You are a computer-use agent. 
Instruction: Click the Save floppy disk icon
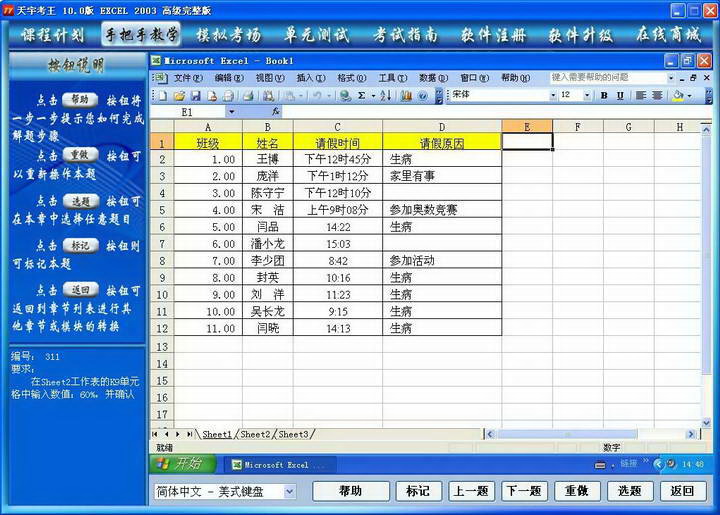196,95
